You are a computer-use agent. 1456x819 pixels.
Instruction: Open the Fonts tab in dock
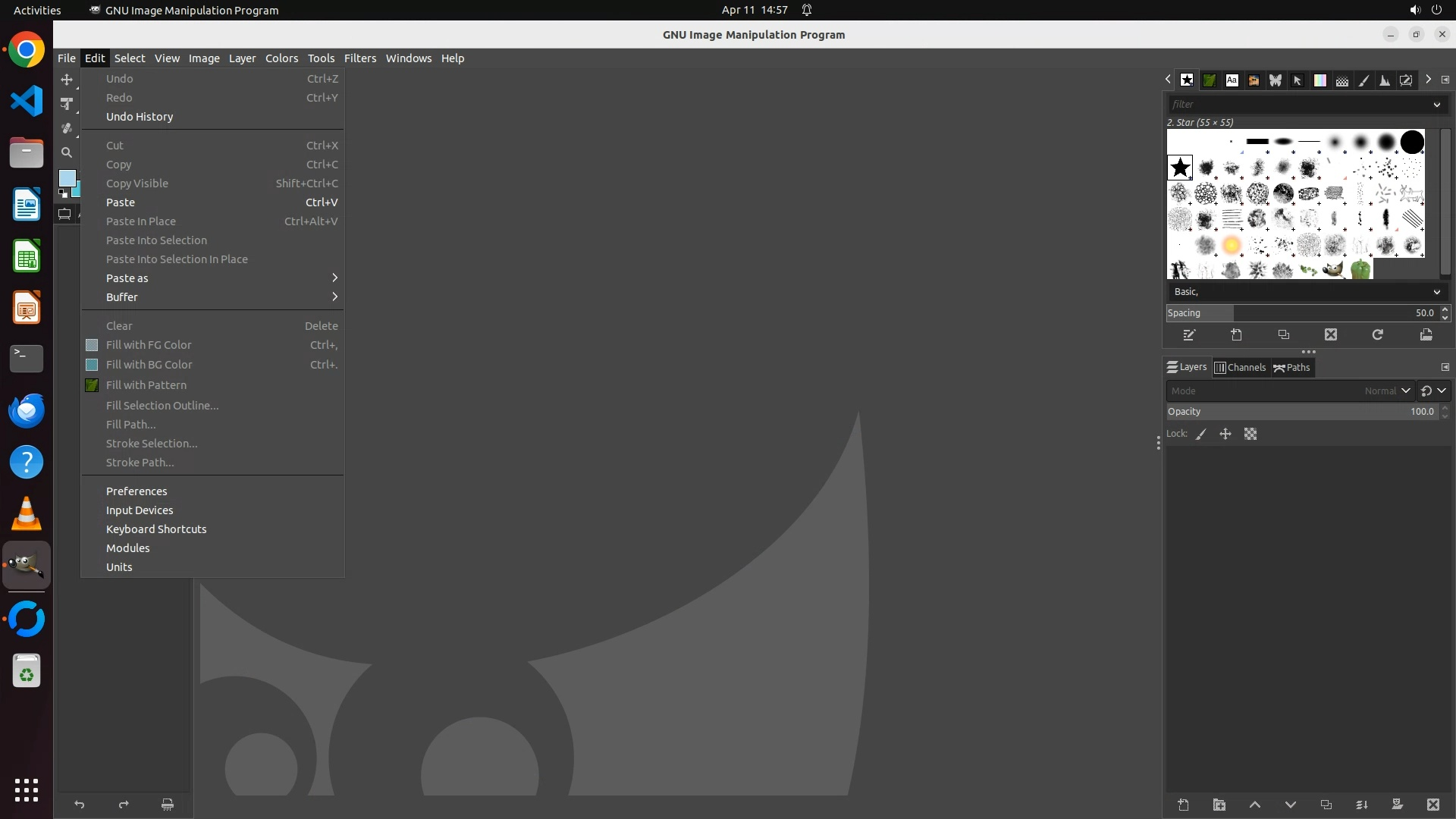point(1232,80)
